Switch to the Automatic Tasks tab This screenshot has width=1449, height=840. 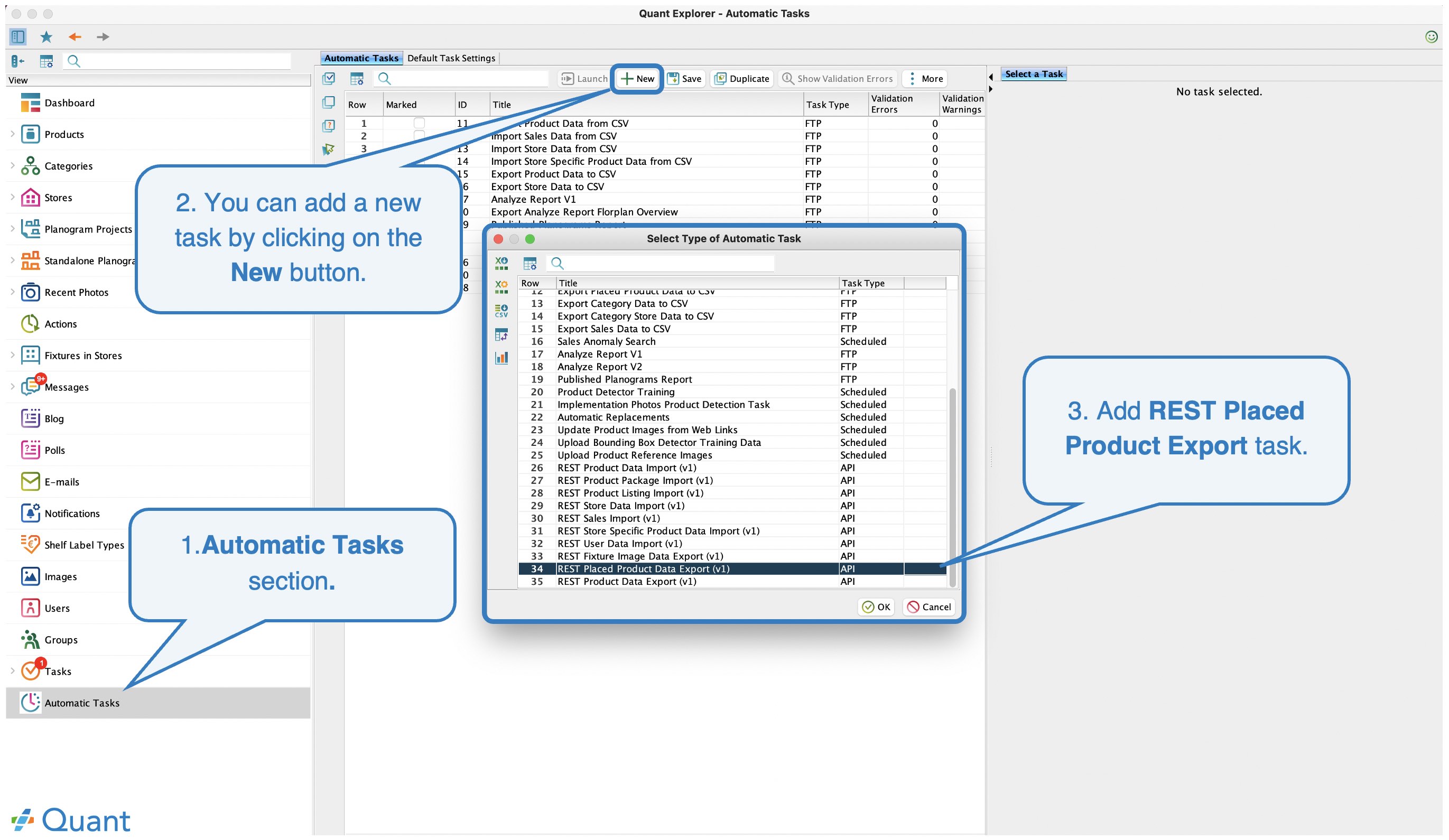coord(361,58)
